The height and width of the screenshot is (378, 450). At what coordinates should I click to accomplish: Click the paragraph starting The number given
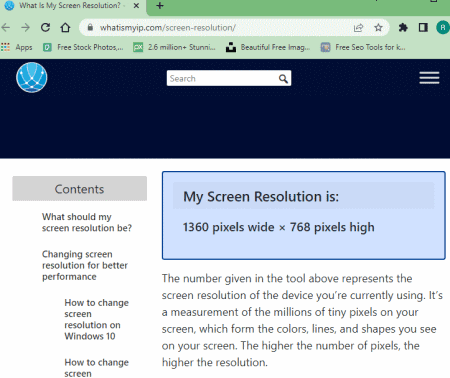(x=302, y=320)
